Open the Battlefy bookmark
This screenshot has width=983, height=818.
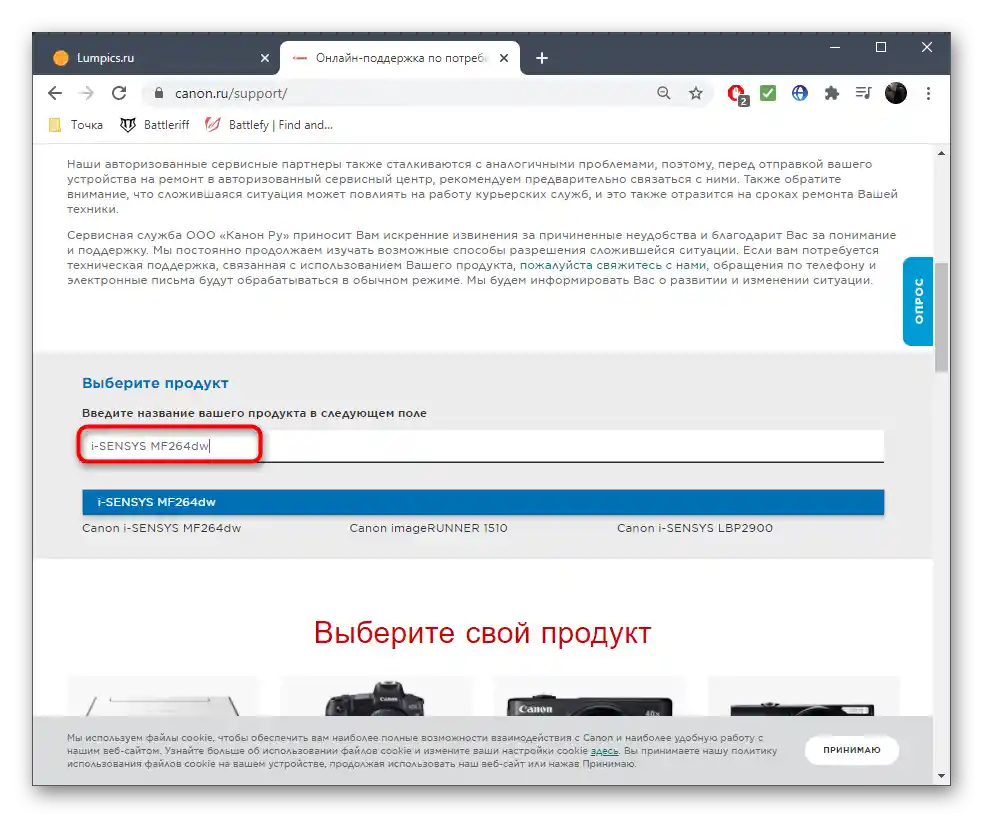click(268, 125)
